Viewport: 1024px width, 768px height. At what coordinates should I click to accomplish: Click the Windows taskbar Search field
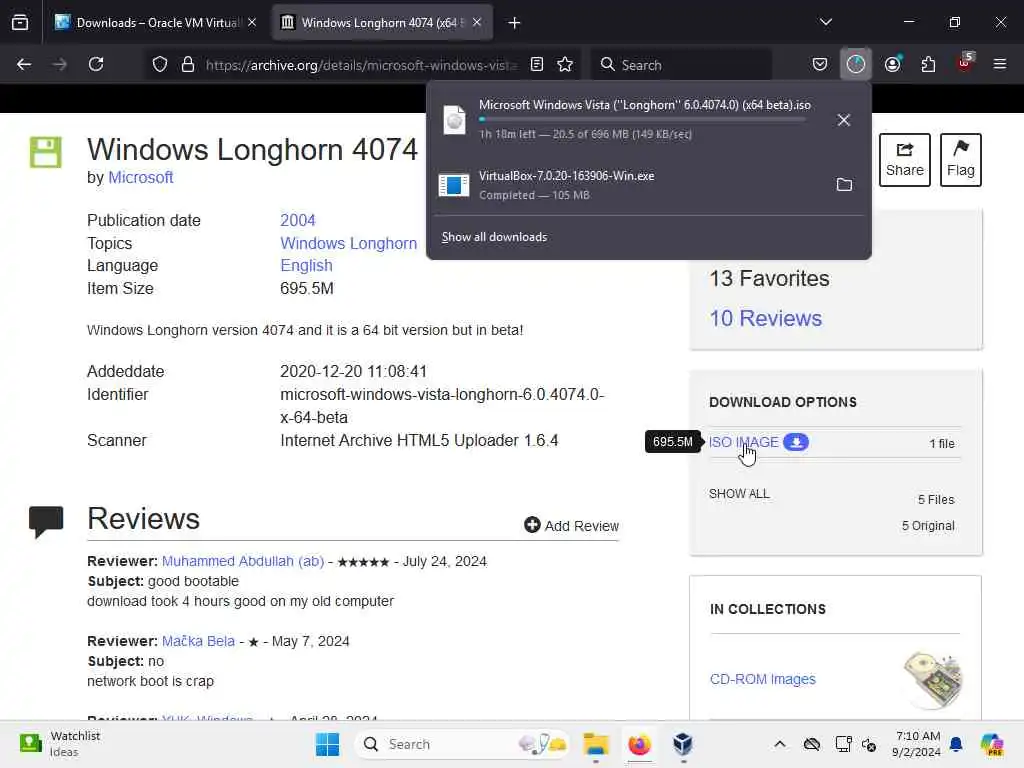click(x=462, y=744)
